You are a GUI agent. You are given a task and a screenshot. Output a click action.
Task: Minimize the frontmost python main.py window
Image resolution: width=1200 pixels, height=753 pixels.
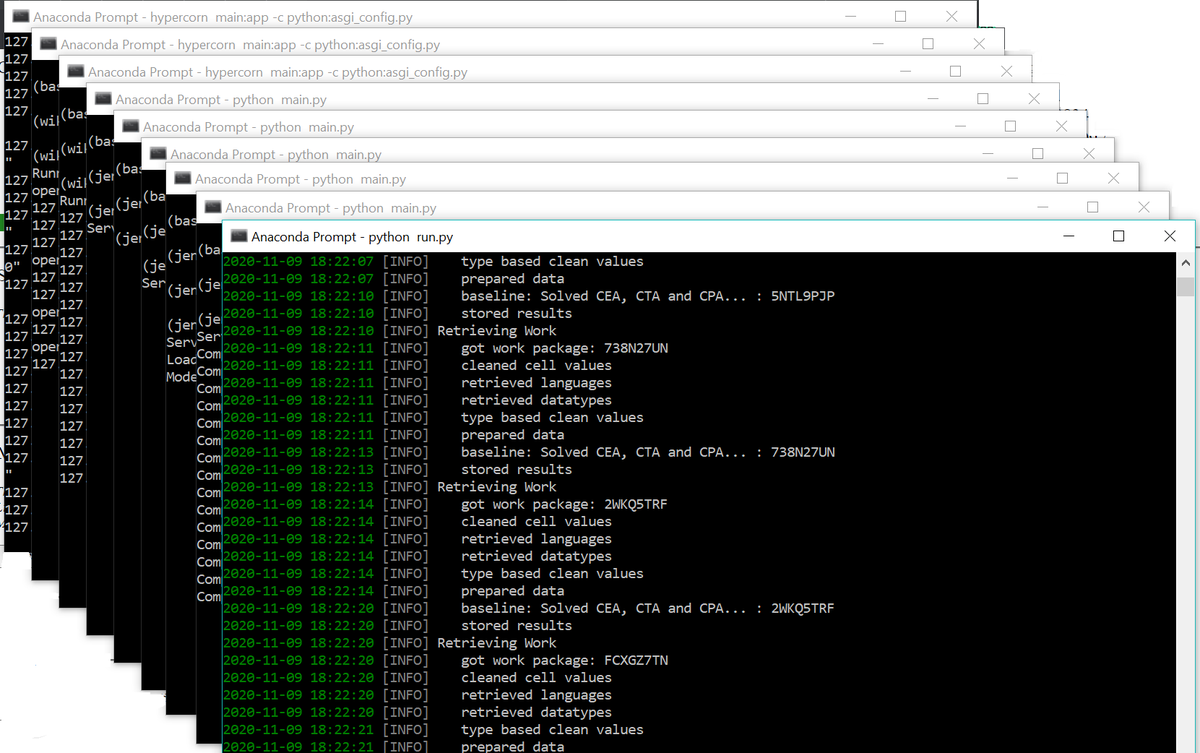tap(1042, 207)
